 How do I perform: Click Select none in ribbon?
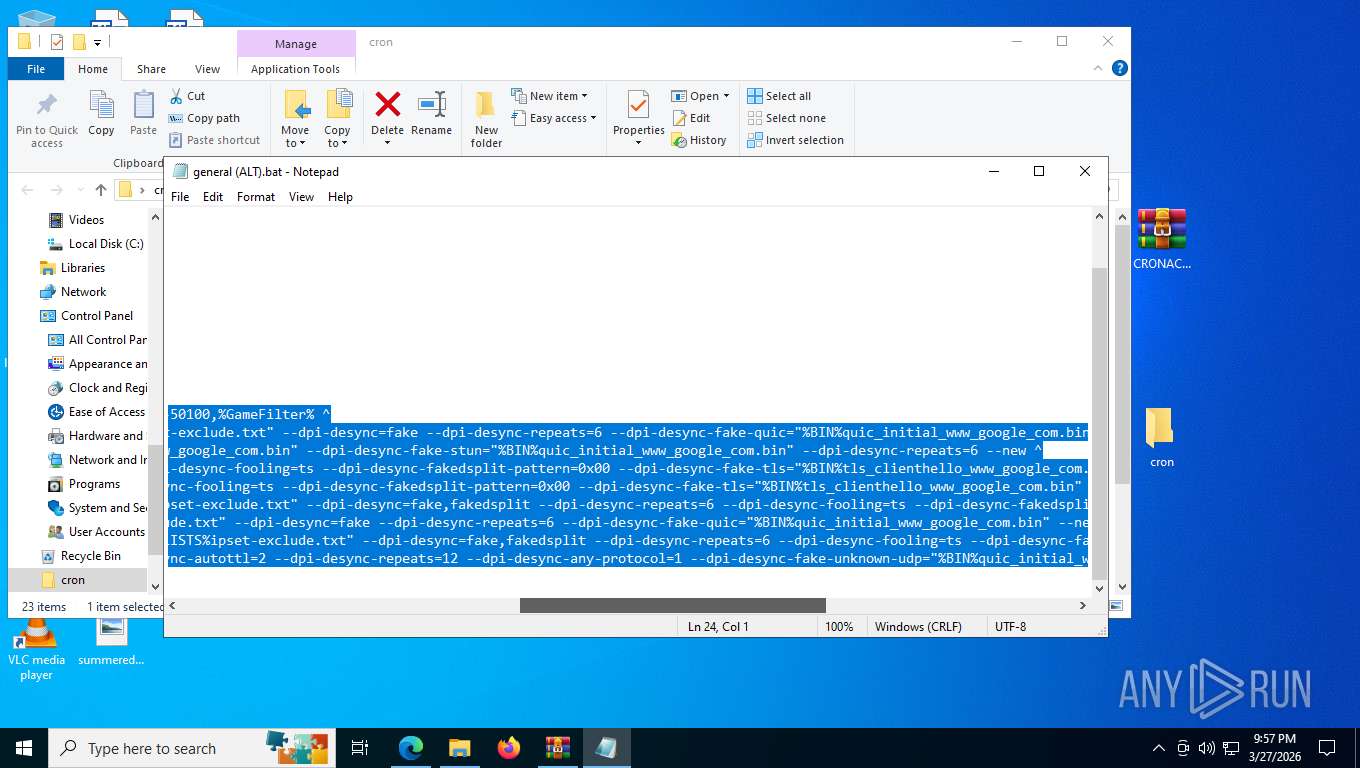(x=786, y=118)
